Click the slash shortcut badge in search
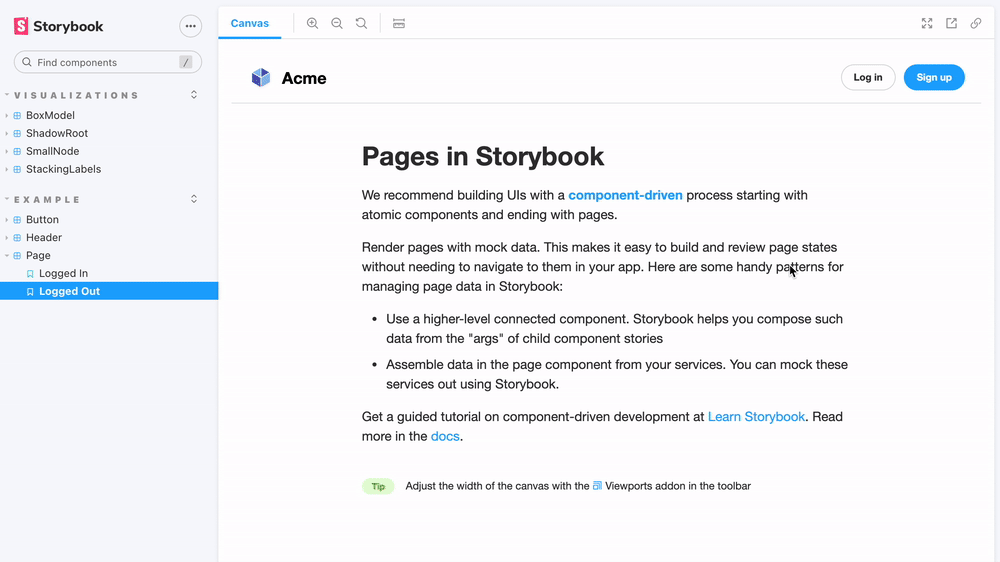The image size is (1000, 562). (x=186, y=62)
